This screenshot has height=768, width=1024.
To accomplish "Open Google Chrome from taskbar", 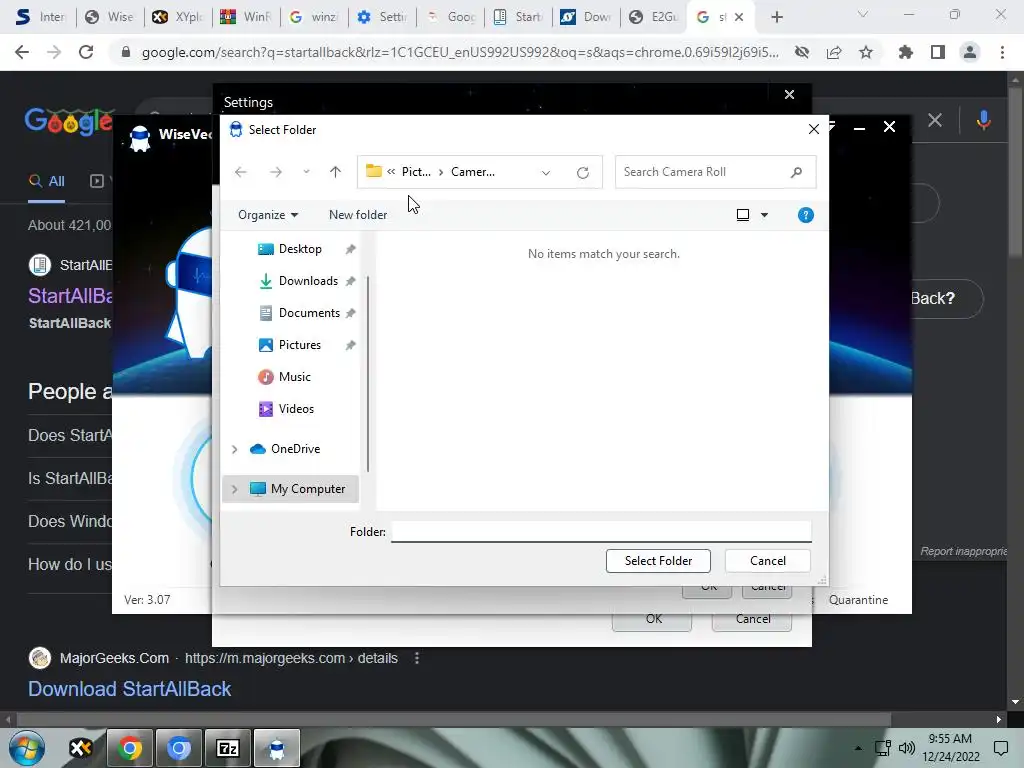I will tap(129, 748).
